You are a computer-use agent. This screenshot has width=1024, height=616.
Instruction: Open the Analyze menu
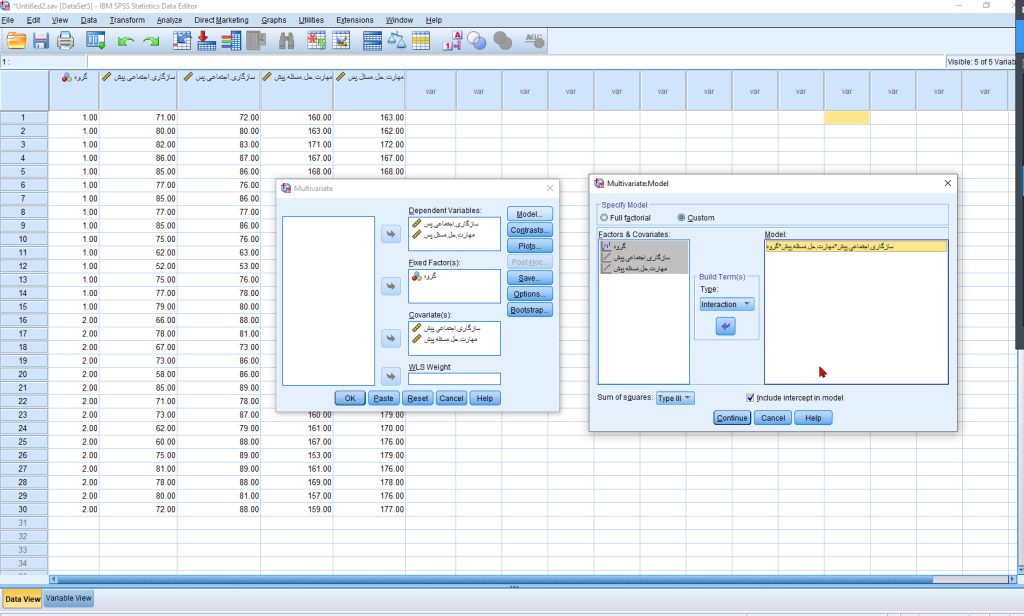pos(169,20)
